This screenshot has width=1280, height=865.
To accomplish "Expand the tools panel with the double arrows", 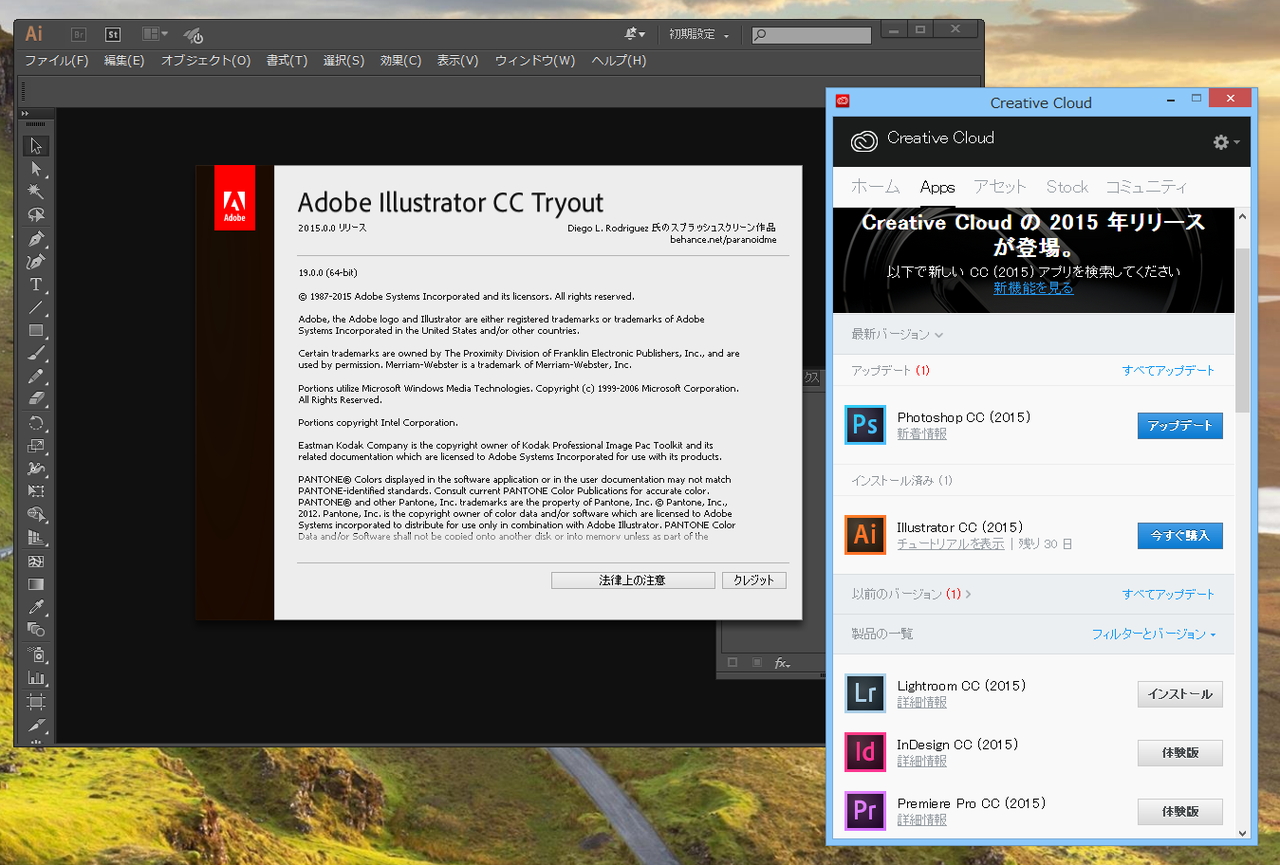I will (24, 114).
